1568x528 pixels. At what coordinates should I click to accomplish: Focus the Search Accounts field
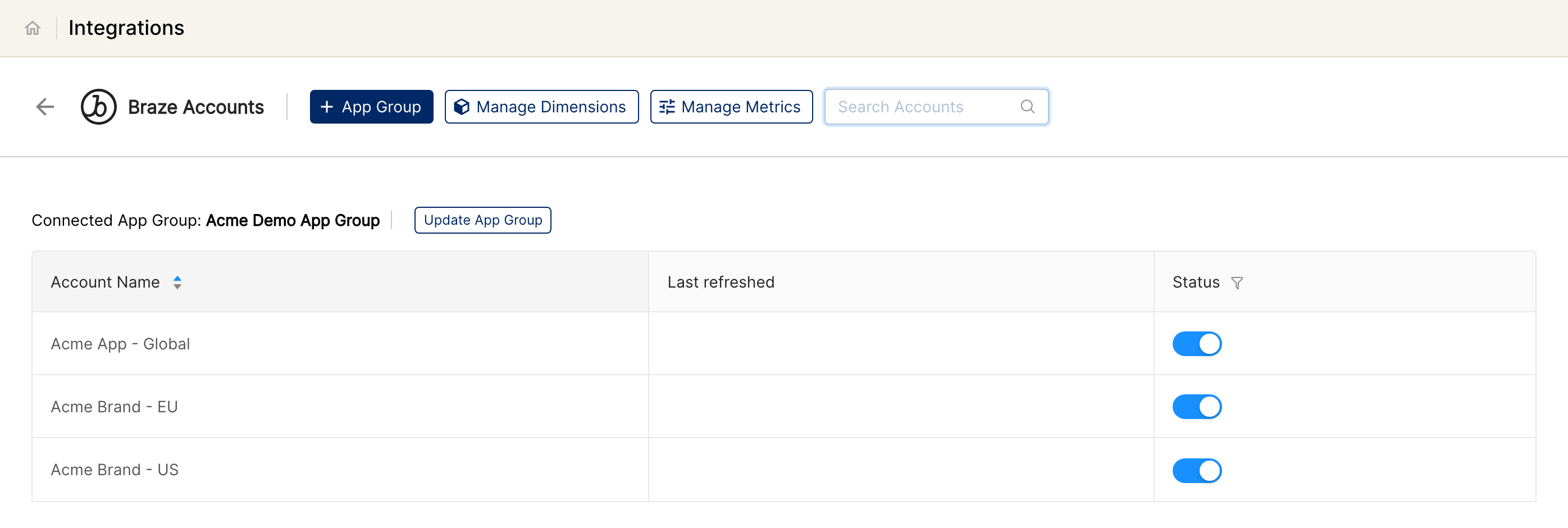pos(936,107)
